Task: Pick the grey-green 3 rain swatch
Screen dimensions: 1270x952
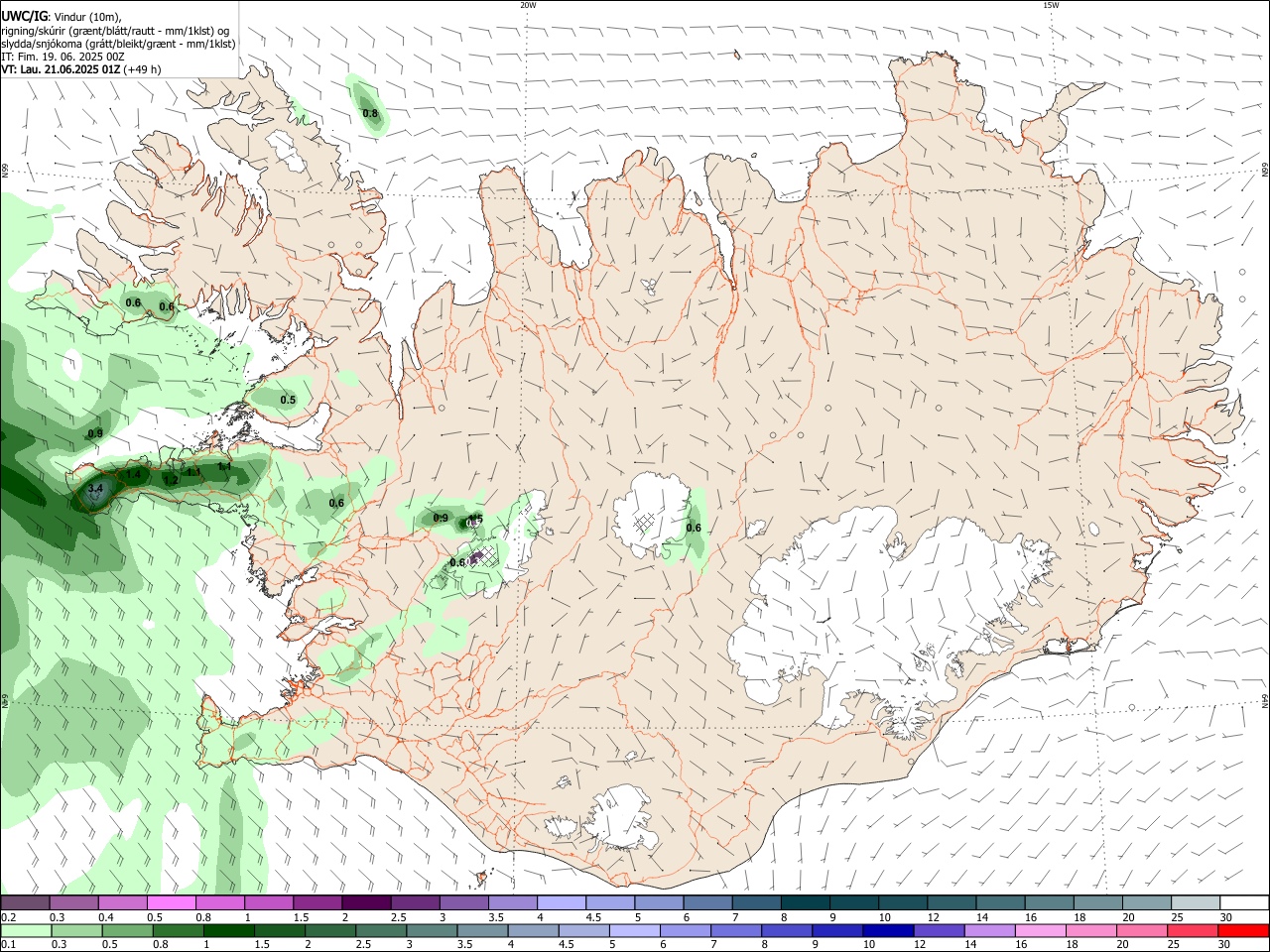Action: pos(432,931)
